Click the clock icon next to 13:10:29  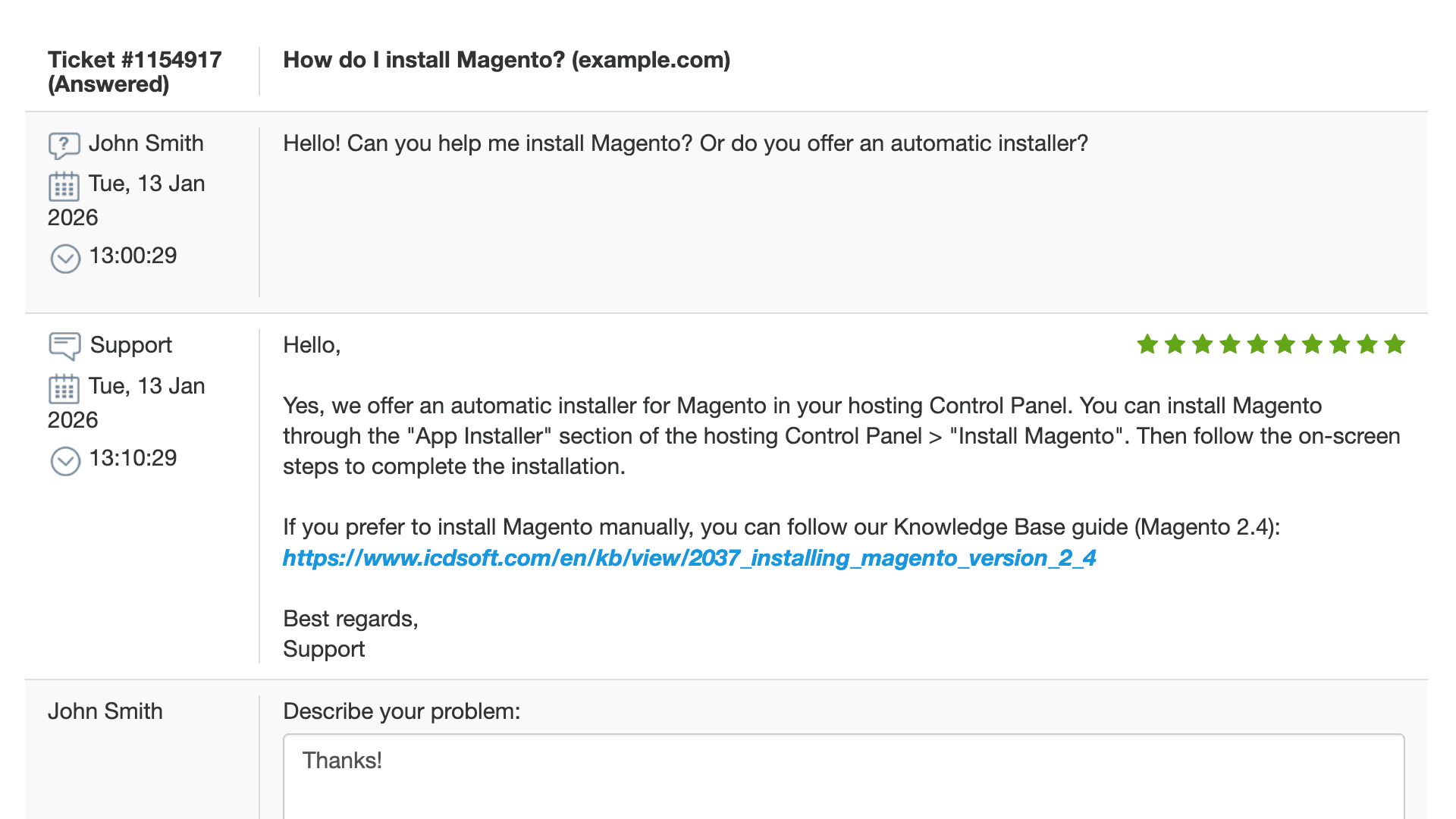click(65, 461)
